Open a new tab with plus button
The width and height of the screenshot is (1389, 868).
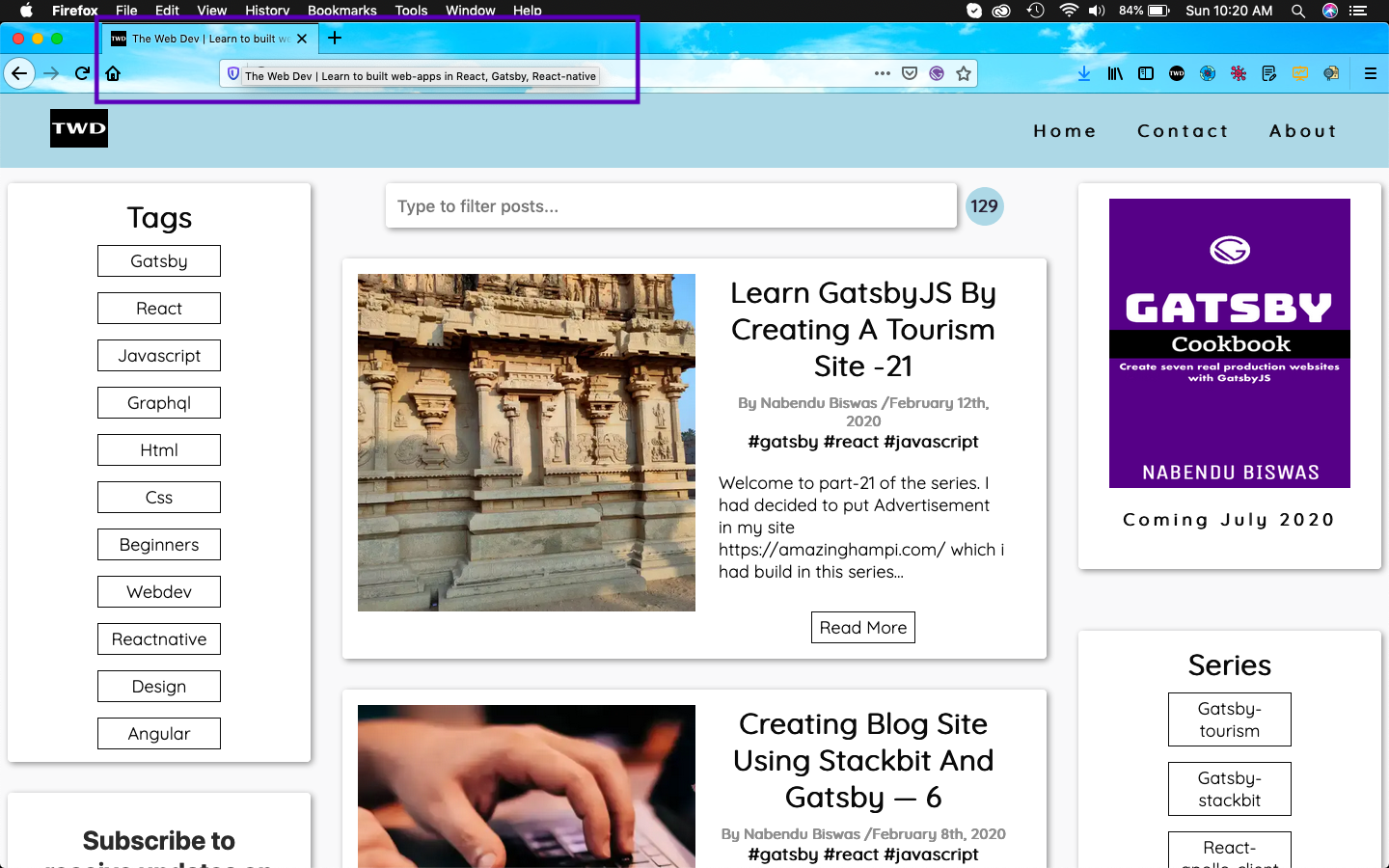335,38
